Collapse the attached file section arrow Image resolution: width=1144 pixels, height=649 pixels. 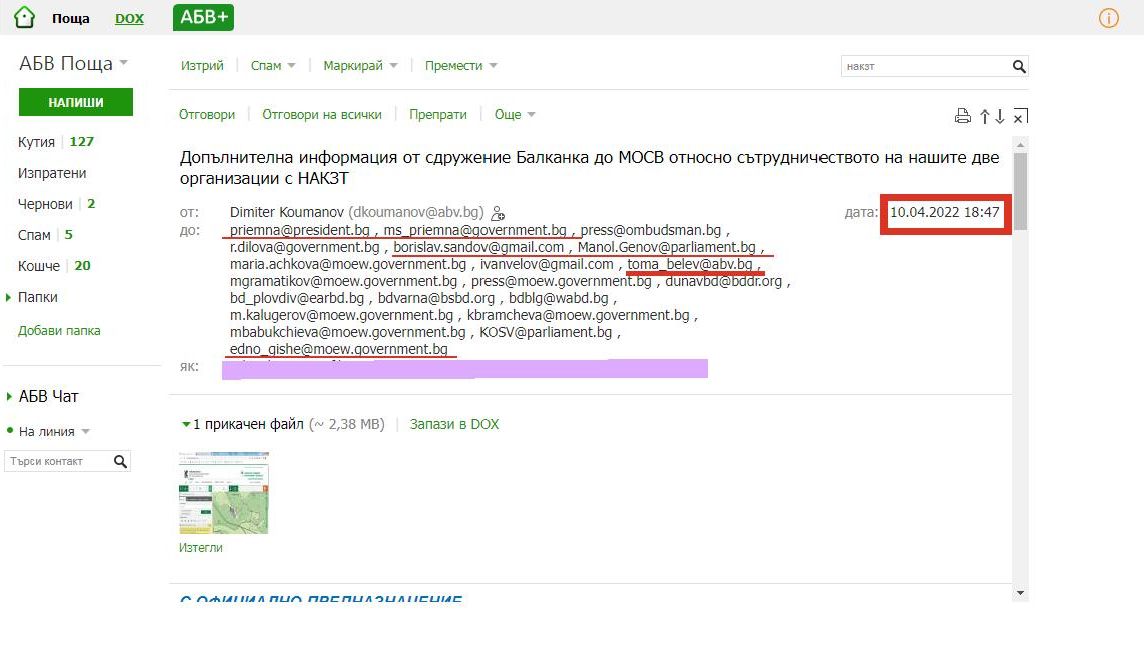pyautogui.click(x=186, y=424)
